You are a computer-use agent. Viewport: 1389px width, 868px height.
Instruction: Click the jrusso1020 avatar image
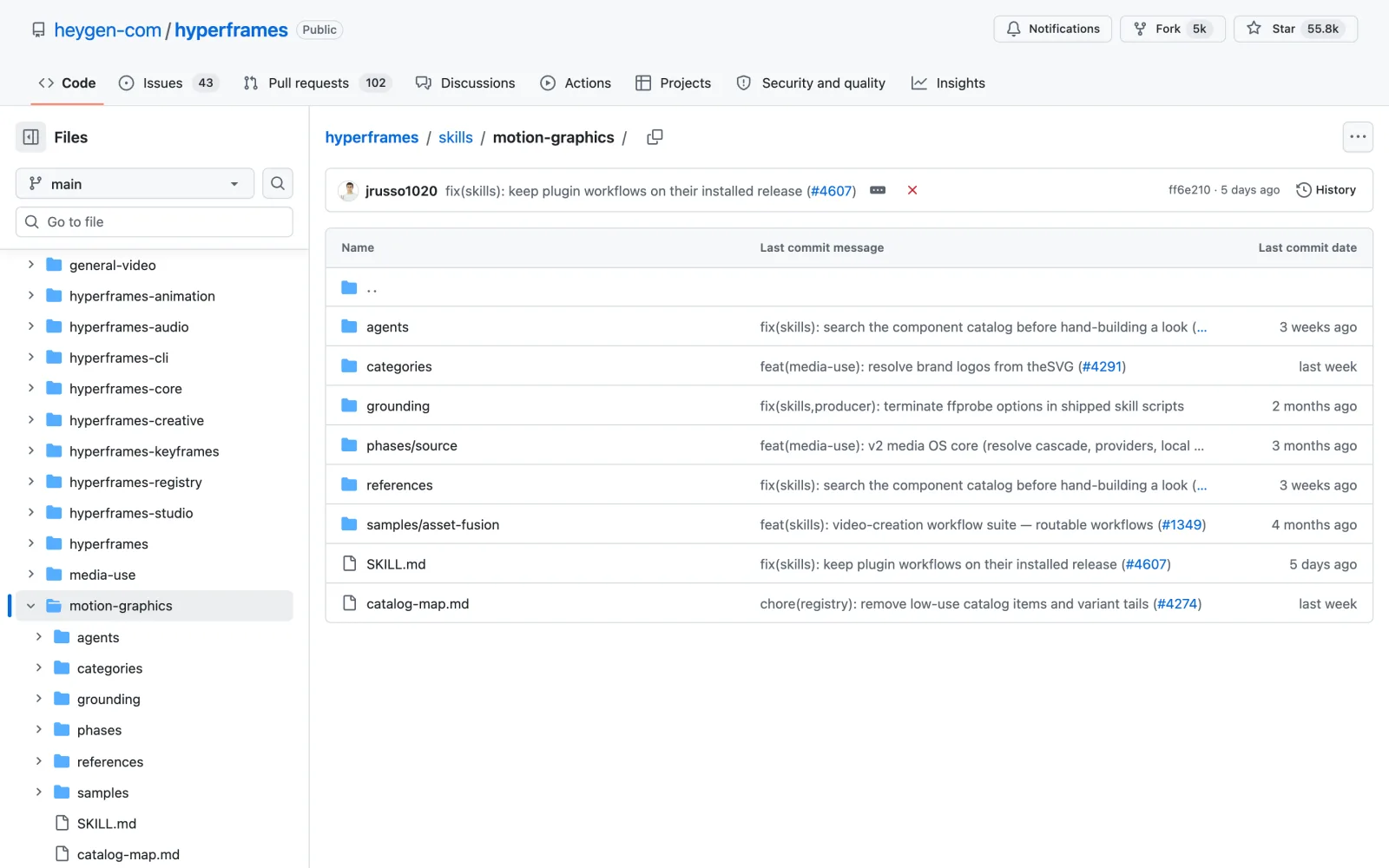pyautogui.click(x=349, y=190)
